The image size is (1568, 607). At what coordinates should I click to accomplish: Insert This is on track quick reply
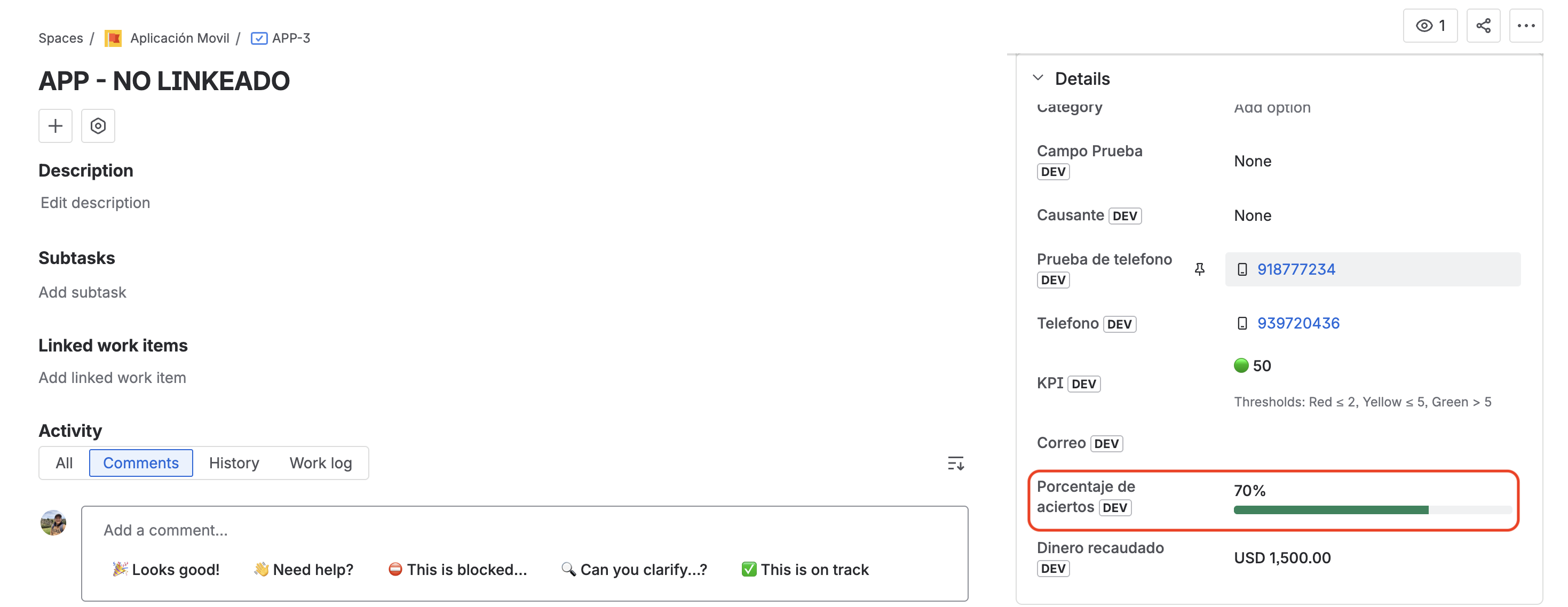coord(805,569)
